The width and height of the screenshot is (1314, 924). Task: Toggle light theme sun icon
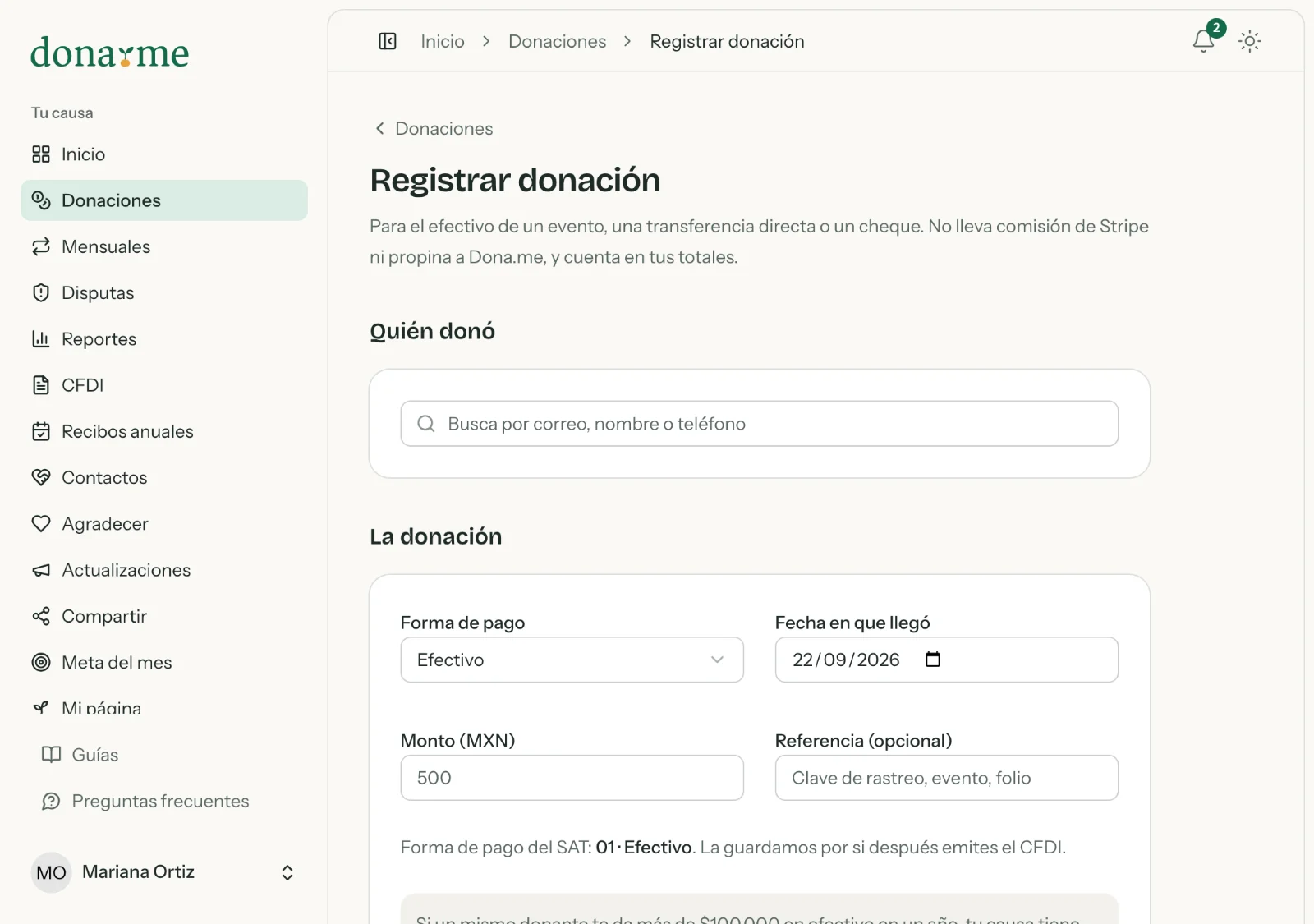coord(1250,41)
